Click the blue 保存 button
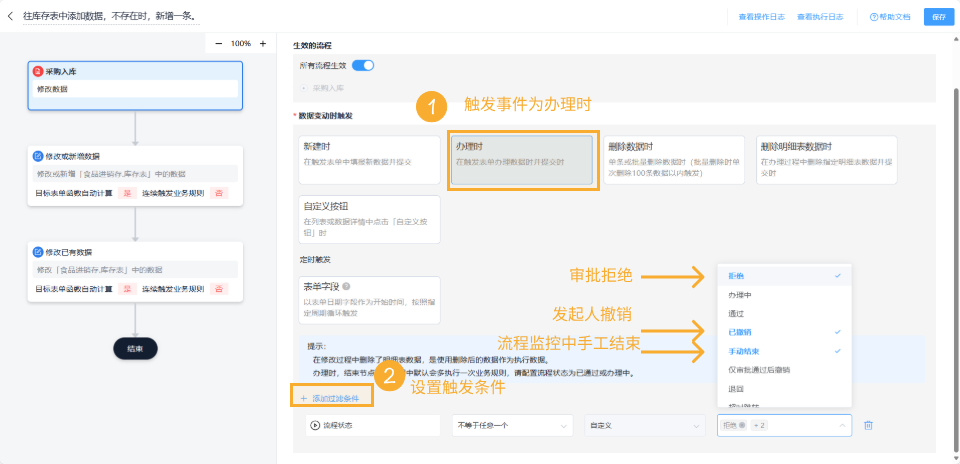 [x=939, y=17]
